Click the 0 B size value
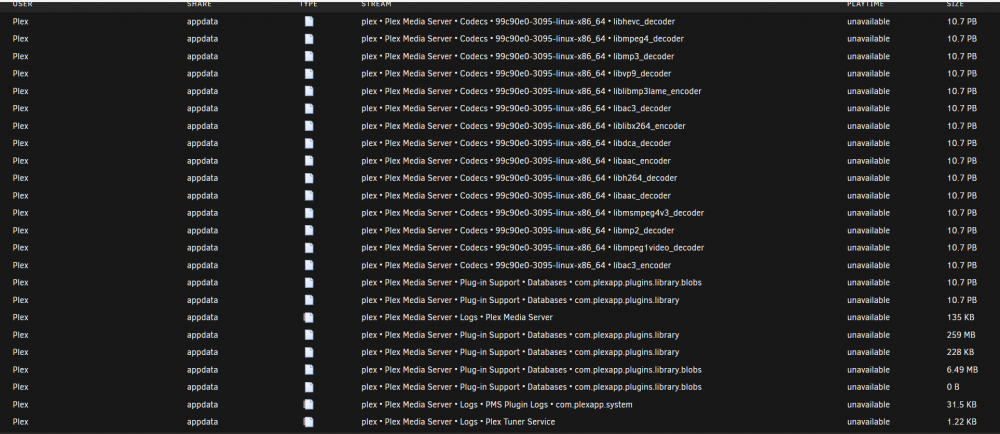This screenshot has width=1000, height=434. (x=953, y=387)
